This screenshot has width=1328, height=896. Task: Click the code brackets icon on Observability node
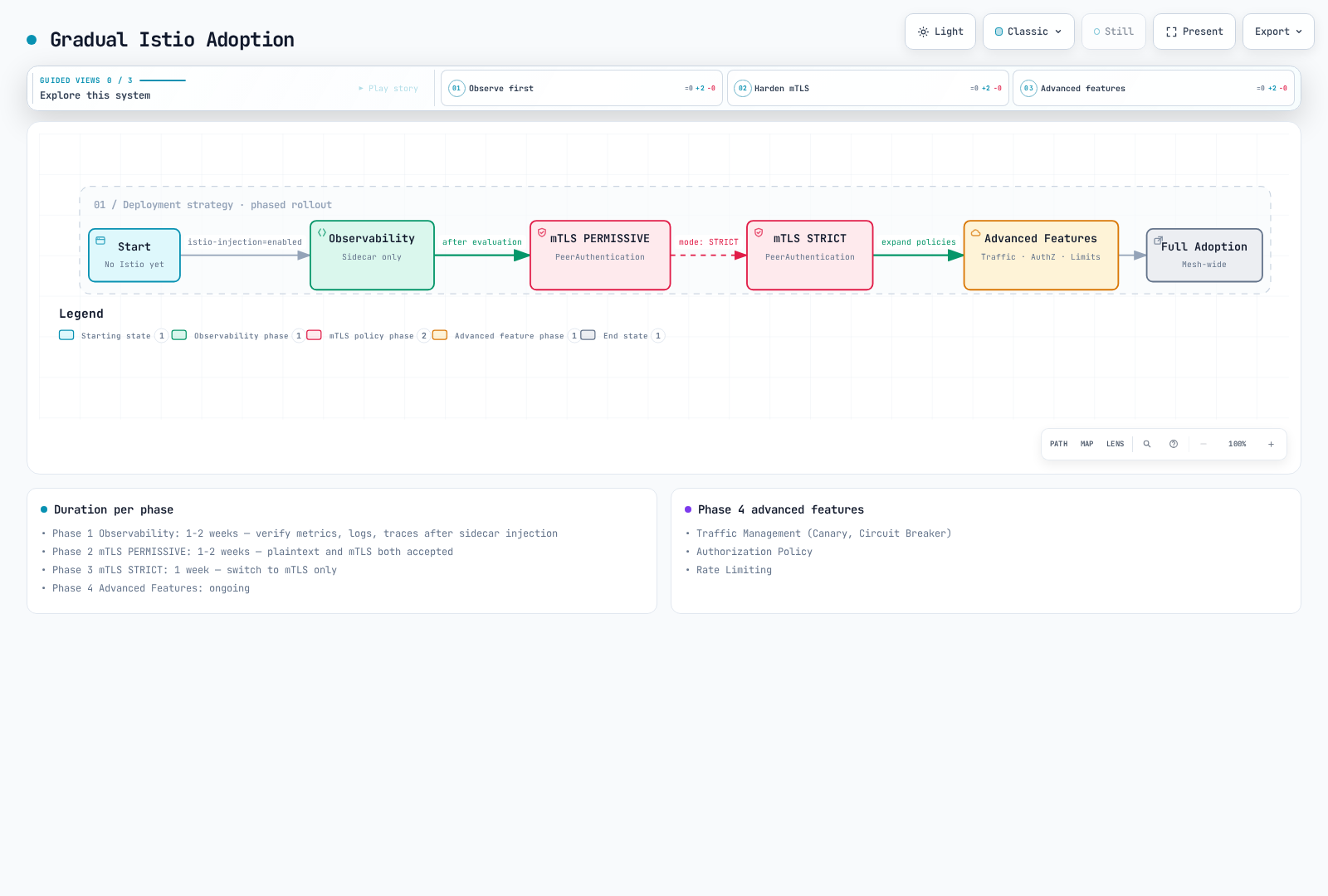[322, 233]
